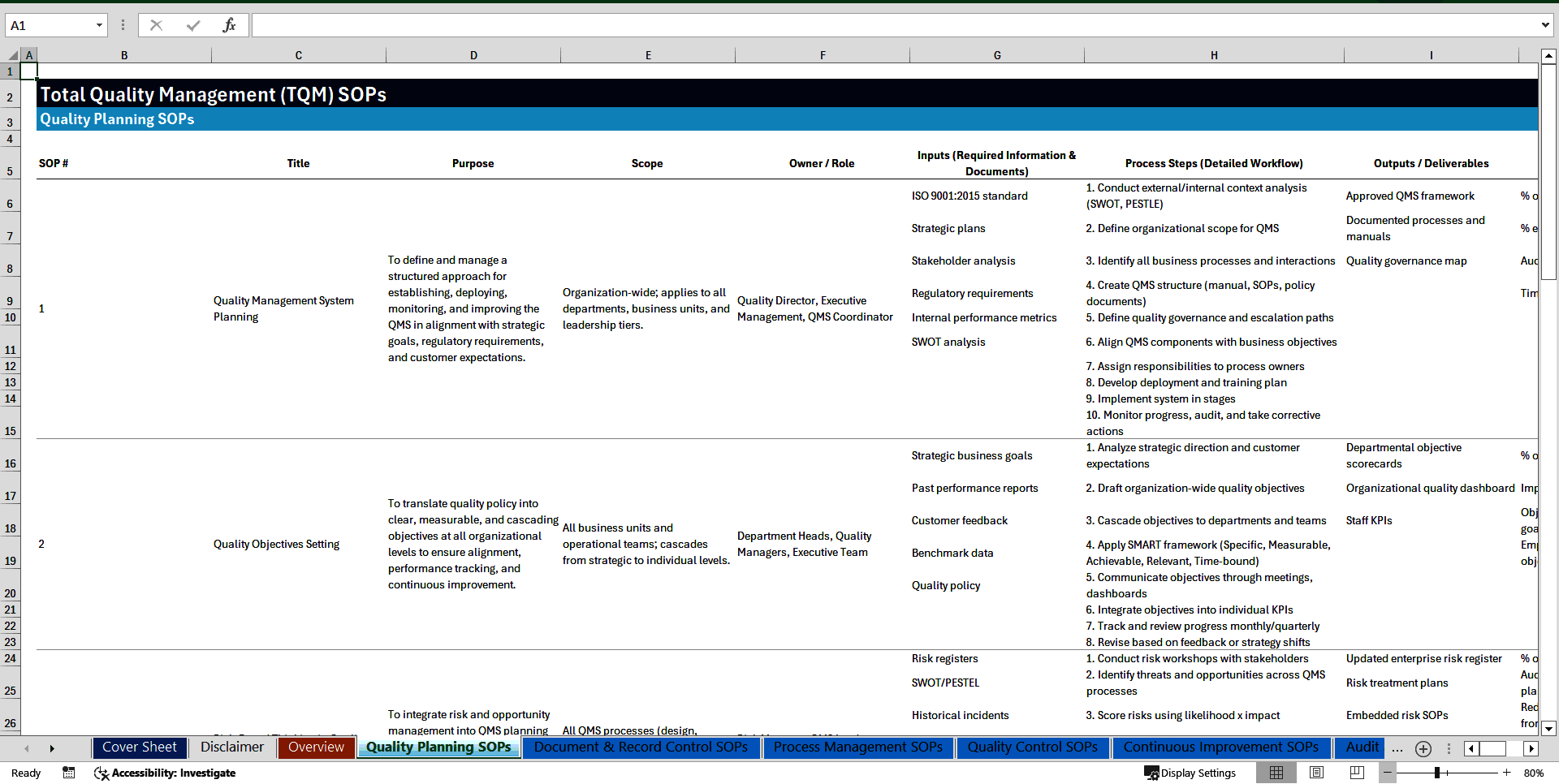Click the Zoom Out minus icon
Screen dimensions: 1559x784
pos(1388,773)
